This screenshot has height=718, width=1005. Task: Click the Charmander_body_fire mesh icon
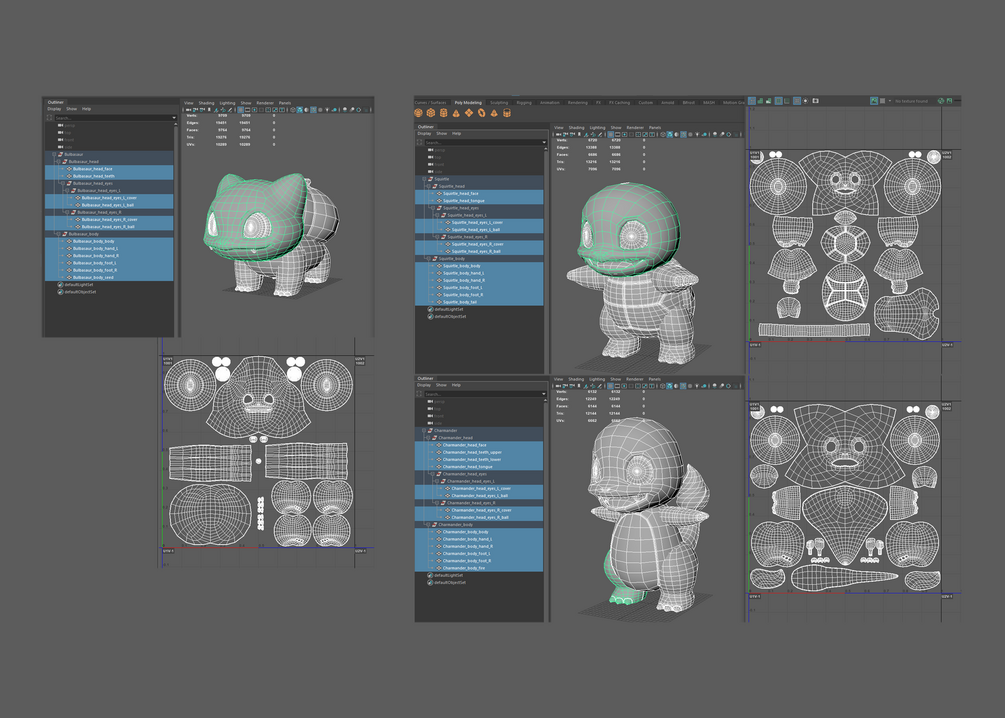[x=440, y=568]
